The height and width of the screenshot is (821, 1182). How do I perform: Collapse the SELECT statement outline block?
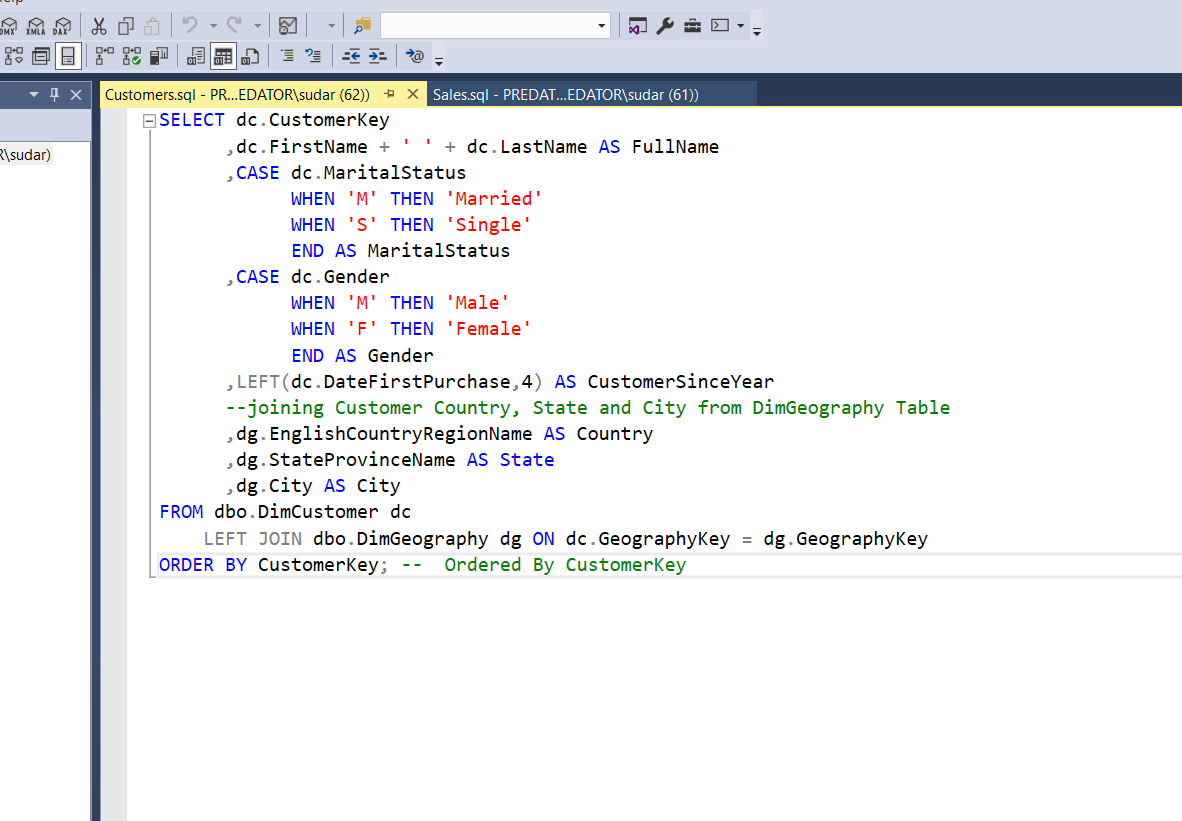[150, 121]
